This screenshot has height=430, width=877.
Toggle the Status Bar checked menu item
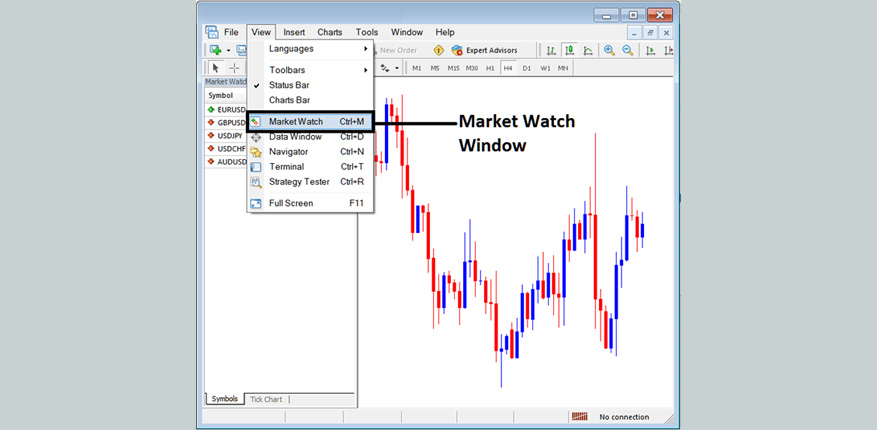click(x=289, y=85)
